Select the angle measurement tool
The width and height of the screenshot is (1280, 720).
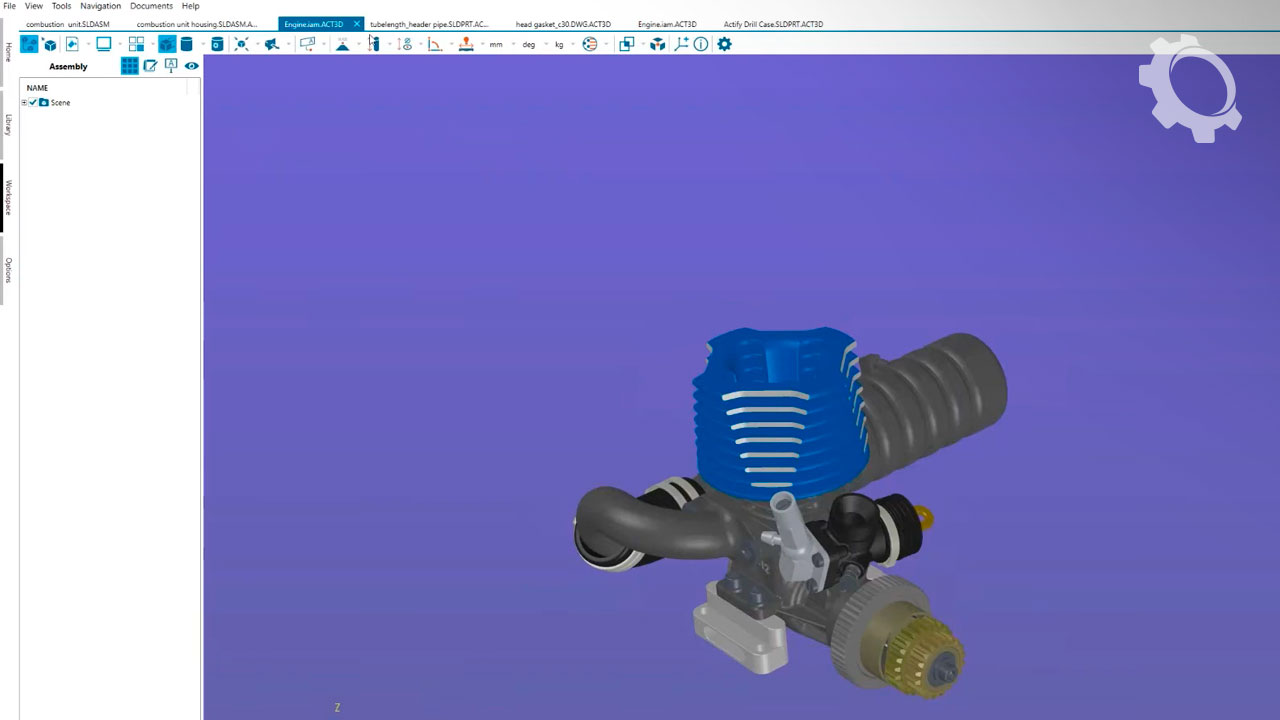434,44
